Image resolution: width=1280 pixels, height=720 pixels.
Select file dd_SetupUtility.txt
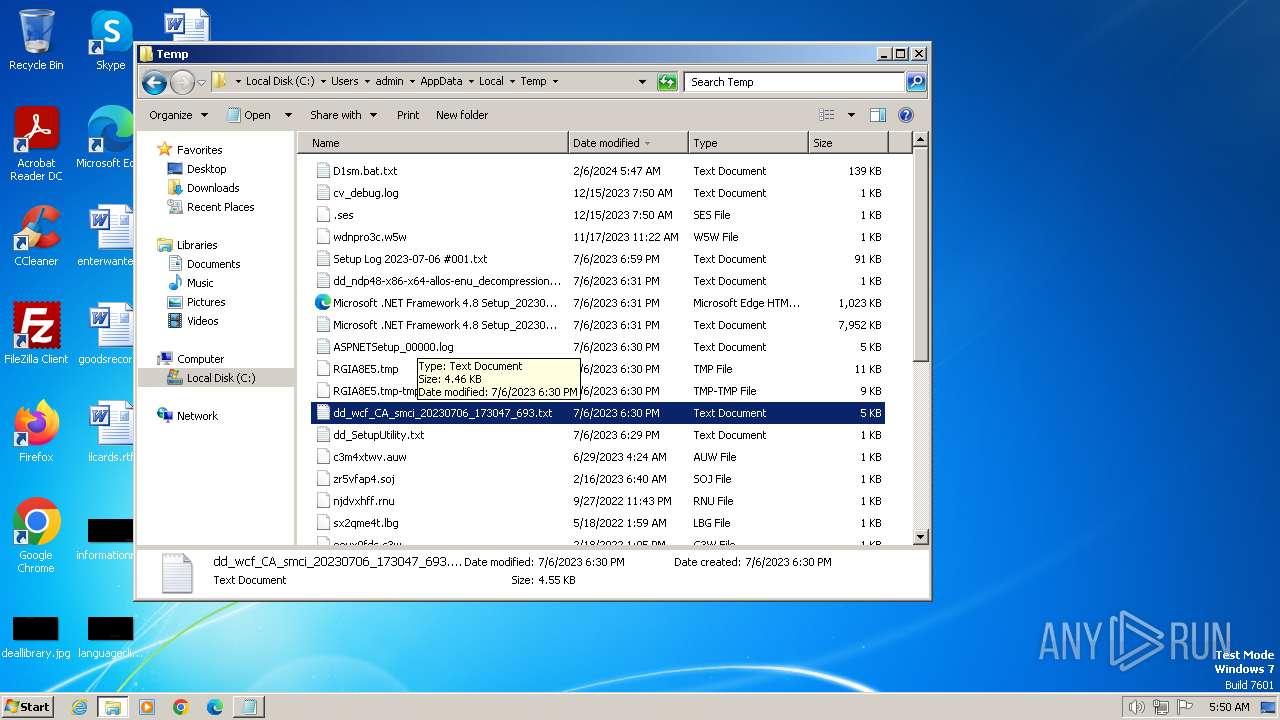[598, 435]
